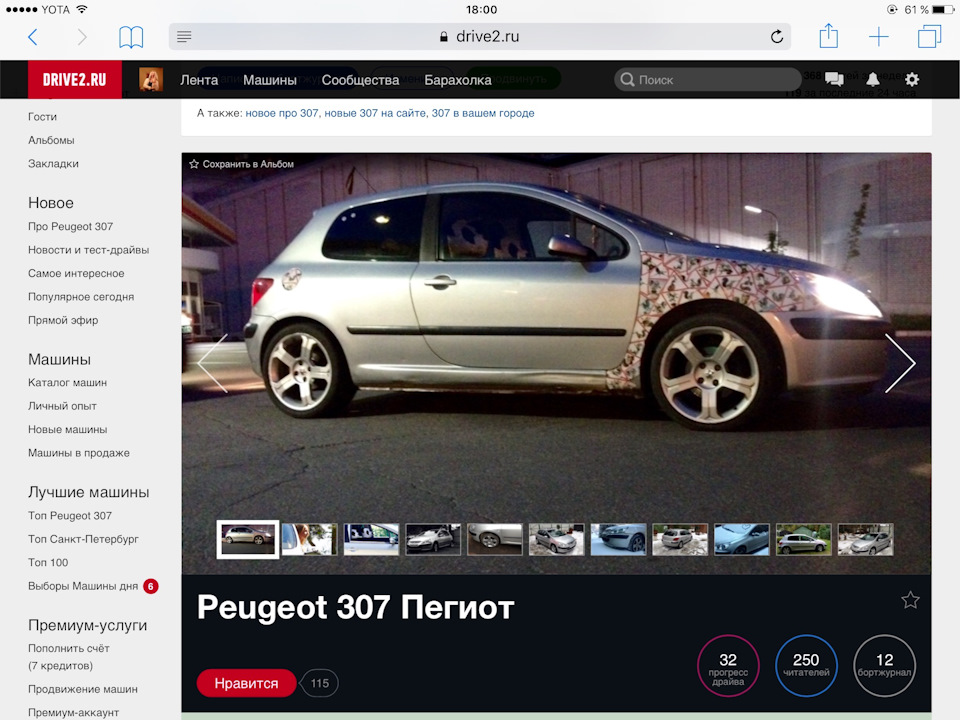Viewport: 960px width, 720px height.
Task: Open Топ Санкт-Петербург link
Action: tap(83, 539)
